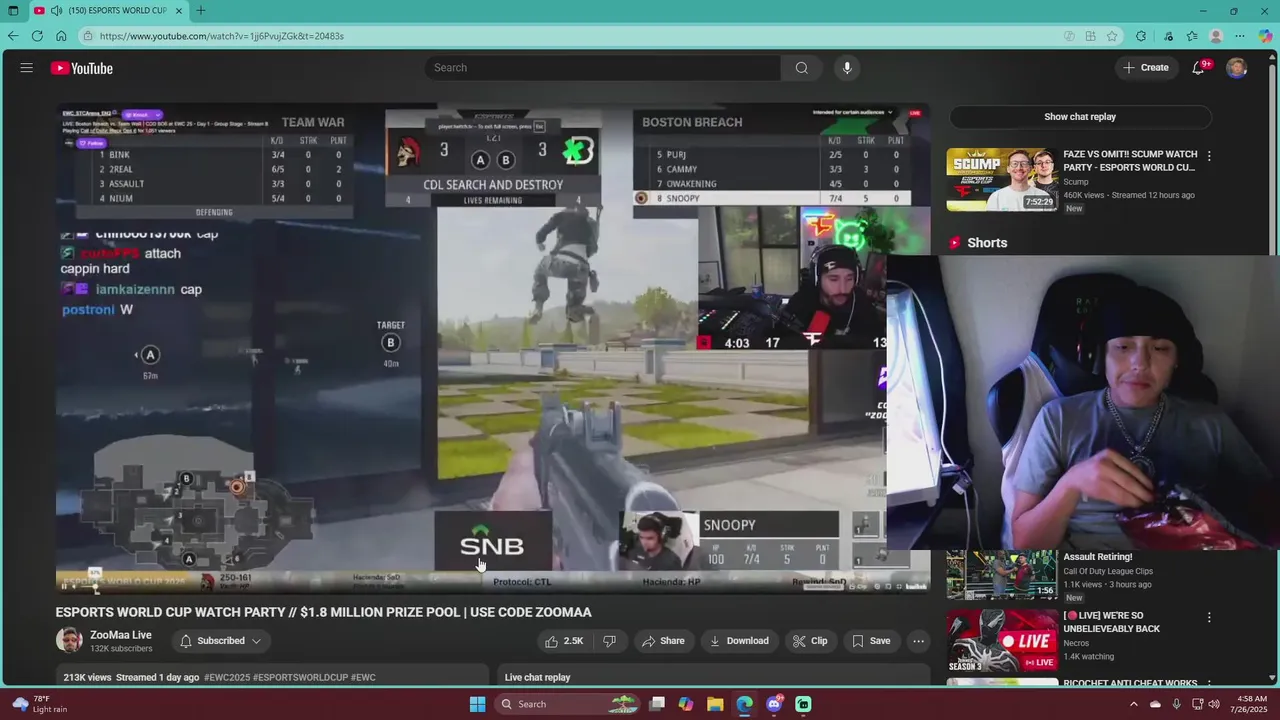The width and height of the screenshot is (1280, 720).
Task: Open ZooMaa Live channel avatar
Action: pyautogui.click(x=69, y=641)
